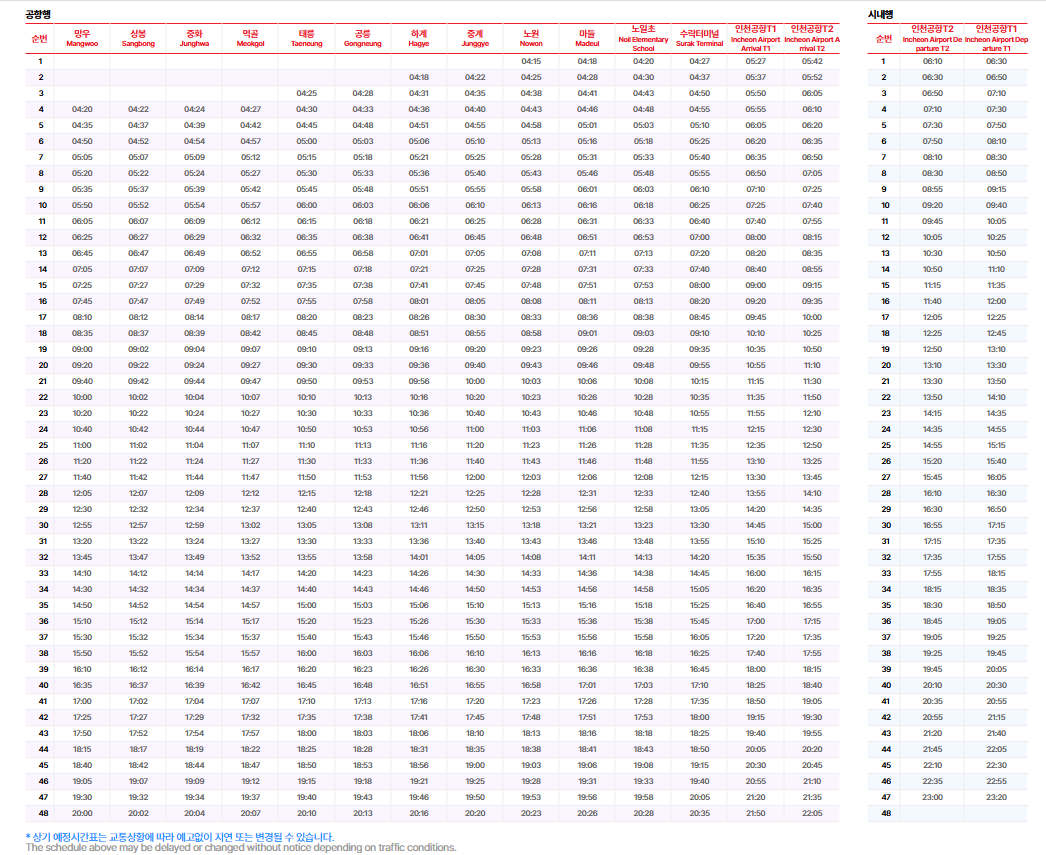The width and height of the screenshot is (1046, 855).
Task: Click 05:12 Meokgol time in airport-bound row 7
Action: click(x=251, y=157)
